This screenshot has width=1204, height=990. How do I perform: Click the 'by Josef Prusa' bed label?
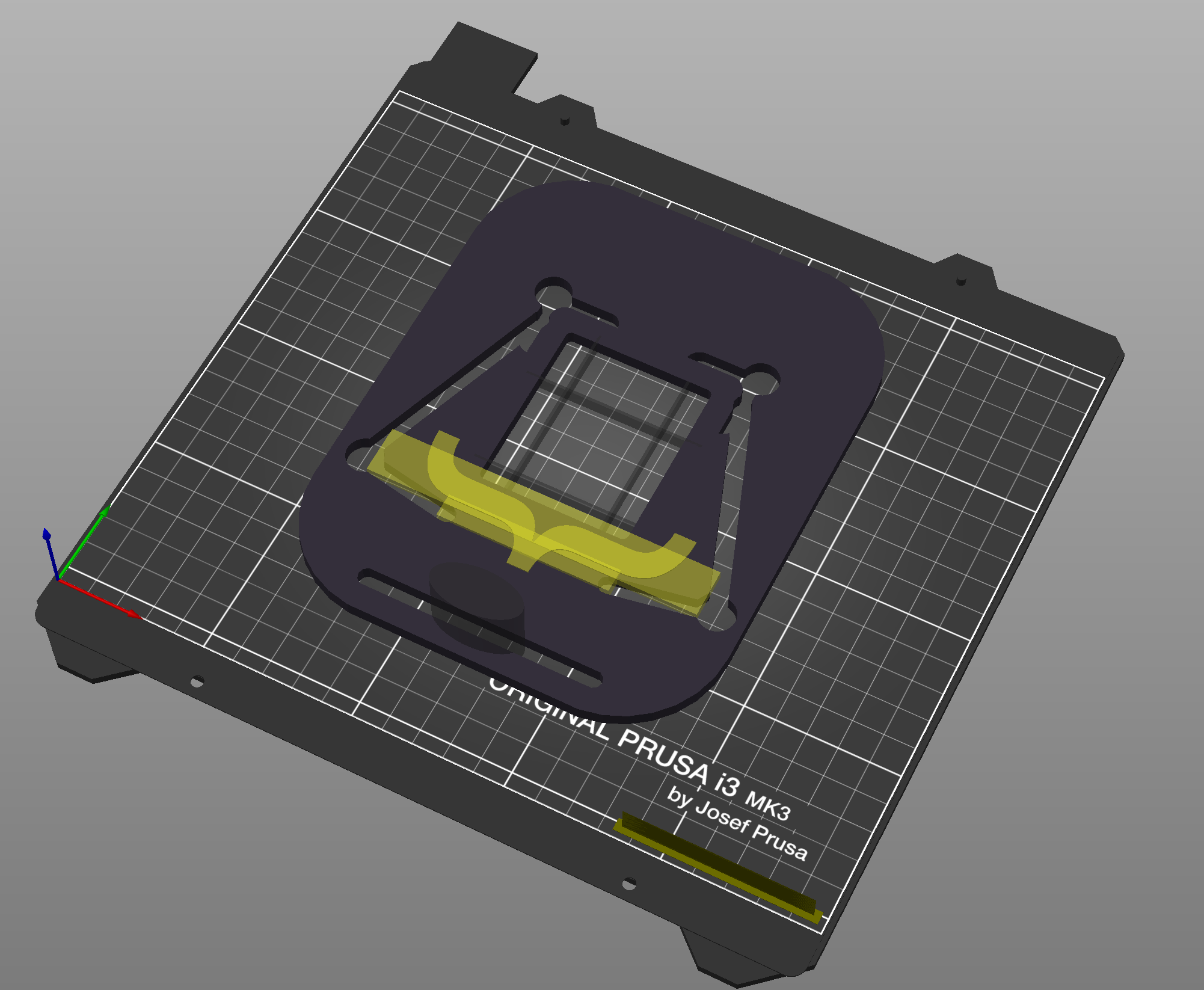tap(737, 823)
